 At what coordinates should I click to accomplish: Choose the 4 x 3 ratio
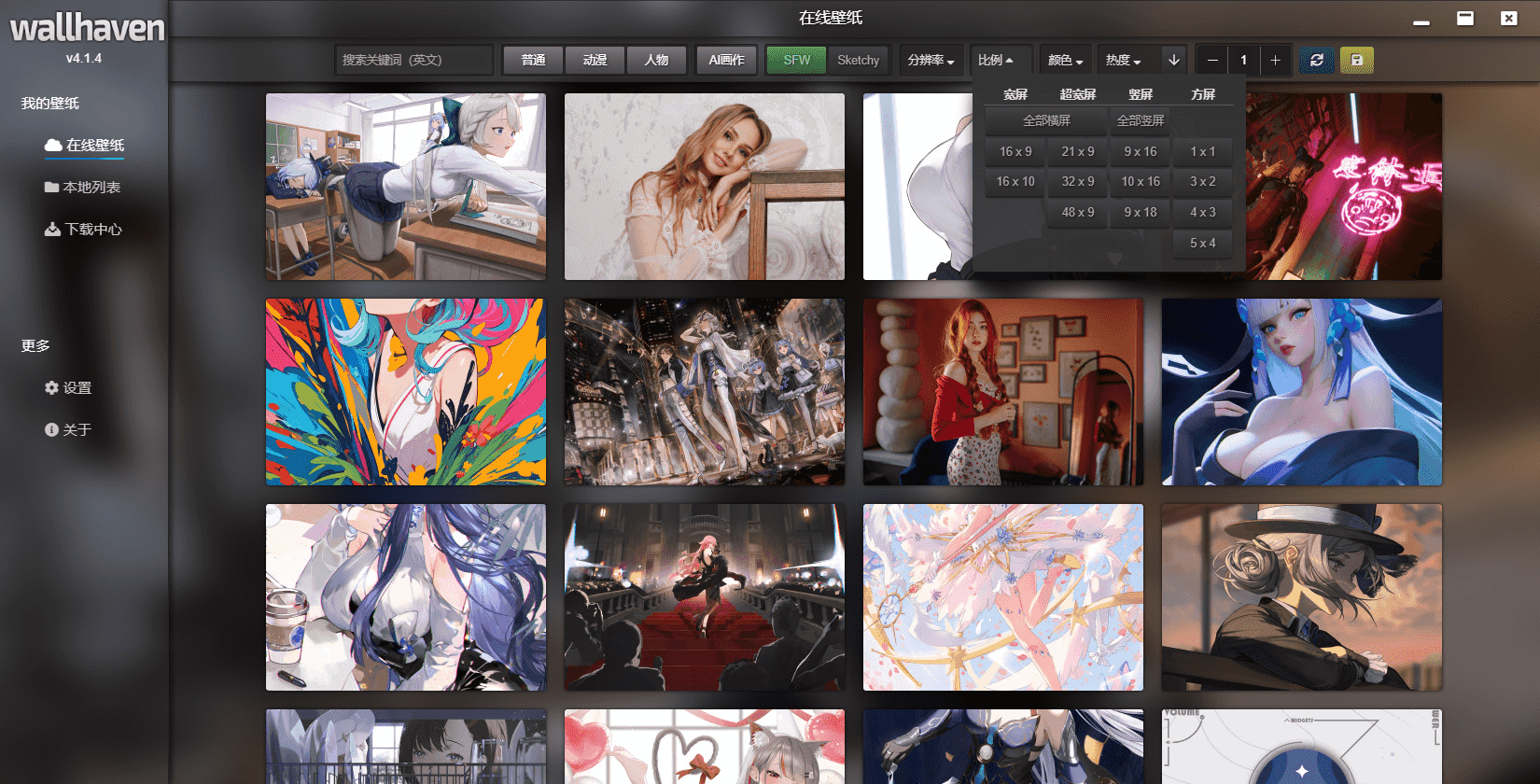1203,213
